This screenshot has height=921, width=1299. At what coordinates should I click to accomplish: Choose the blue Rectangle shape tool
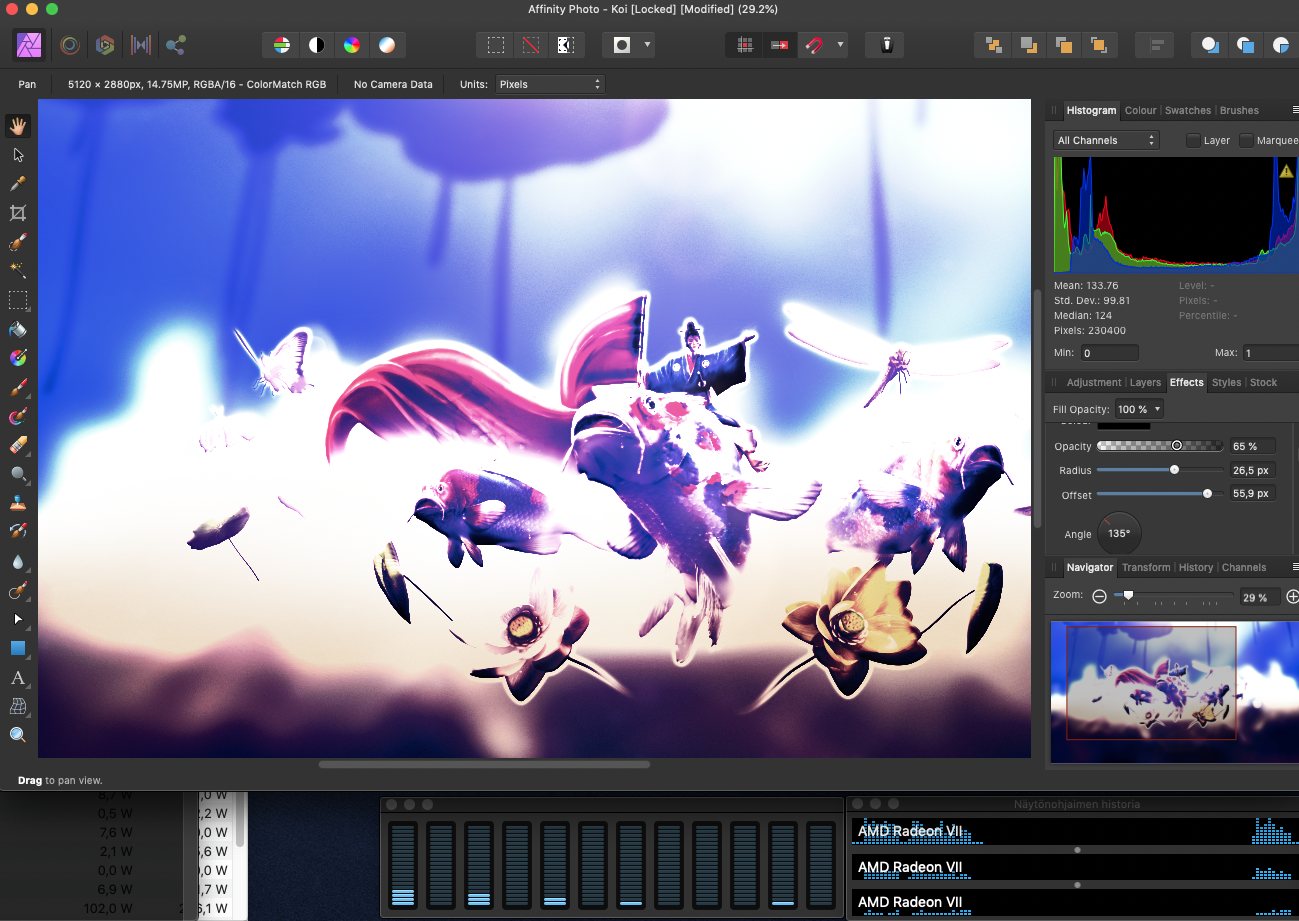(x=17, y=648)
